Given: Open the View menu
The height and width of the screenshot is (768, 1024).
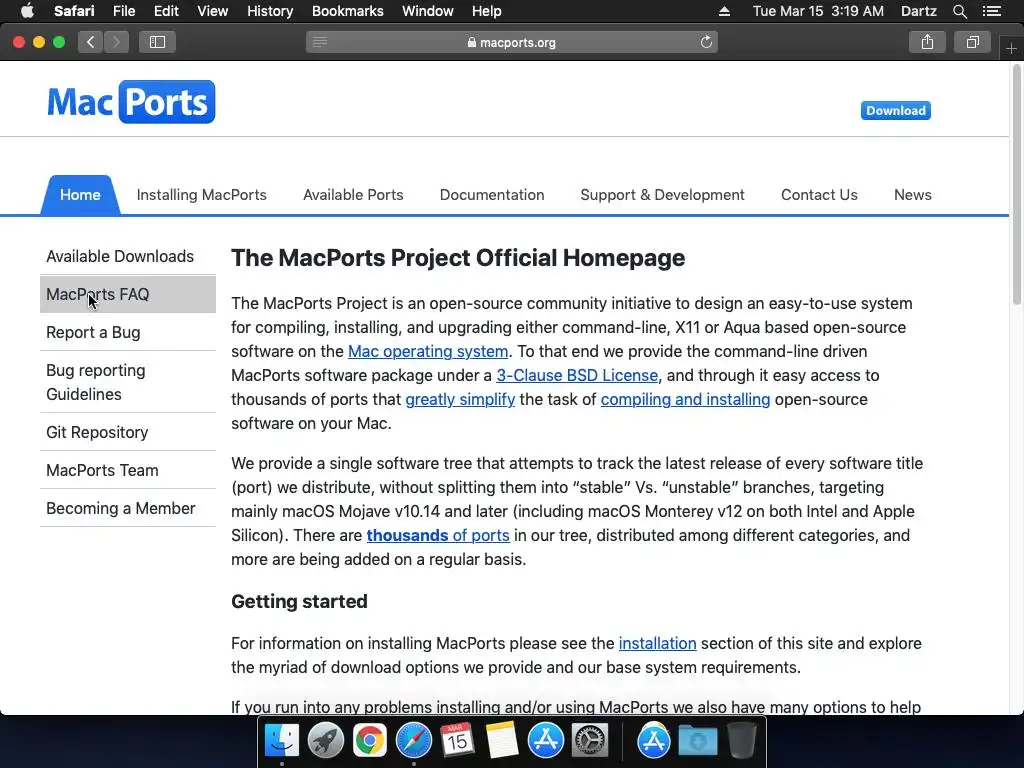Looking at the screenshot, I should coord(213,11).
